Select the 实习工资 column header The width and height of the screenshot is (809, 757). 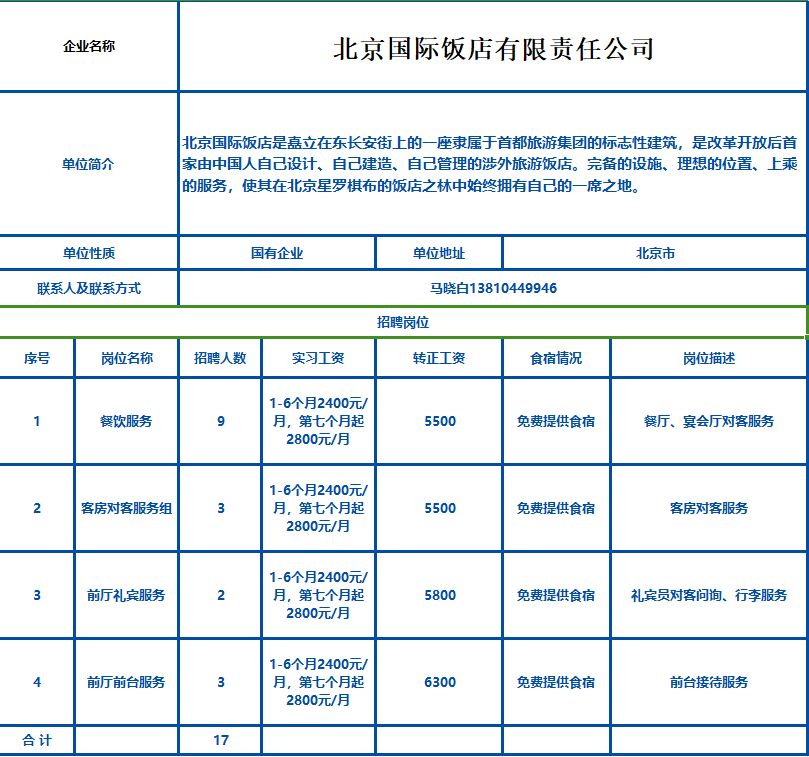pos(318,358)
